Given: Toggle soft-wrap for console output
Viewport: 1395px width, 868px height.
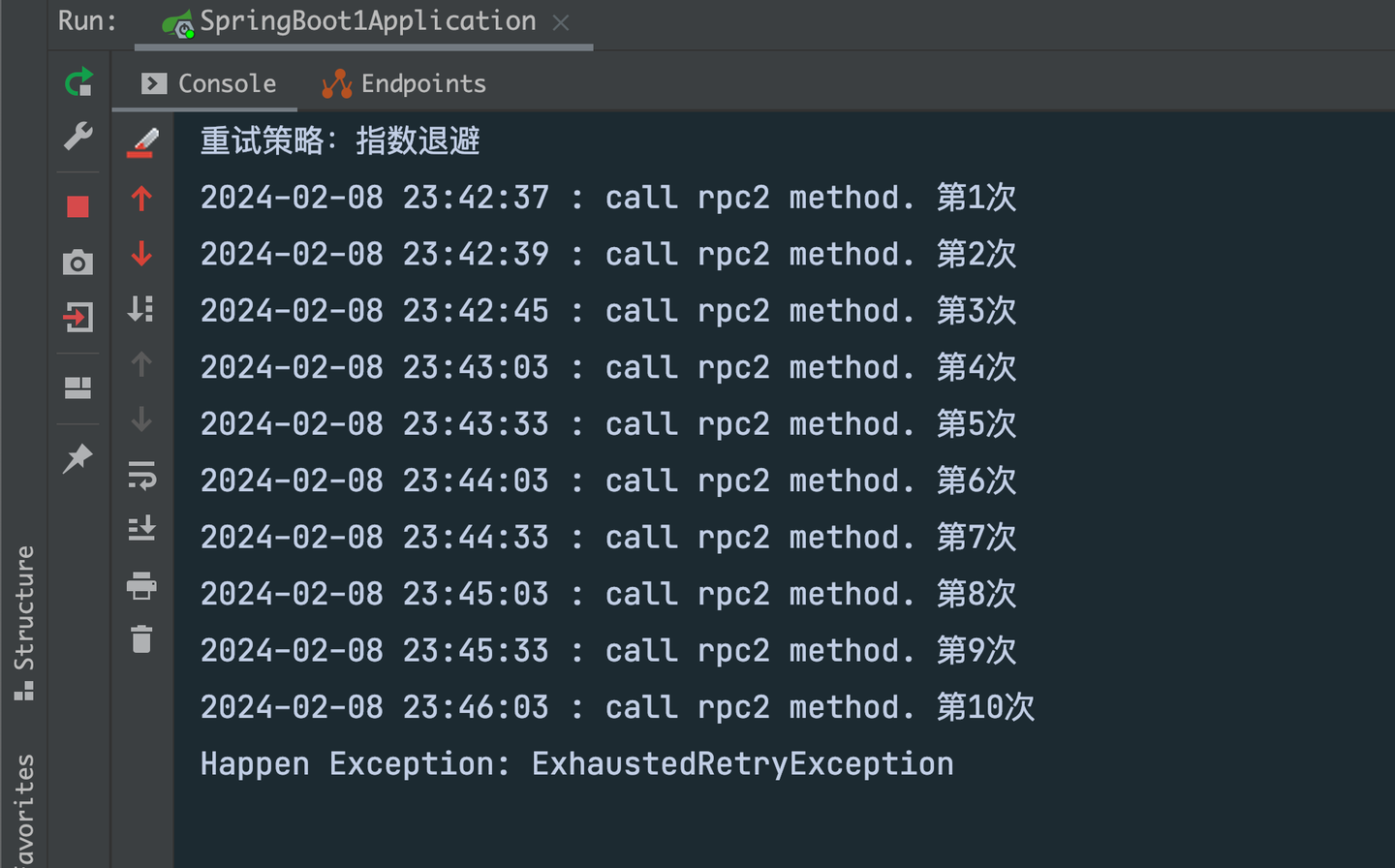Looking at the screenshot, I should coord(141,475).
